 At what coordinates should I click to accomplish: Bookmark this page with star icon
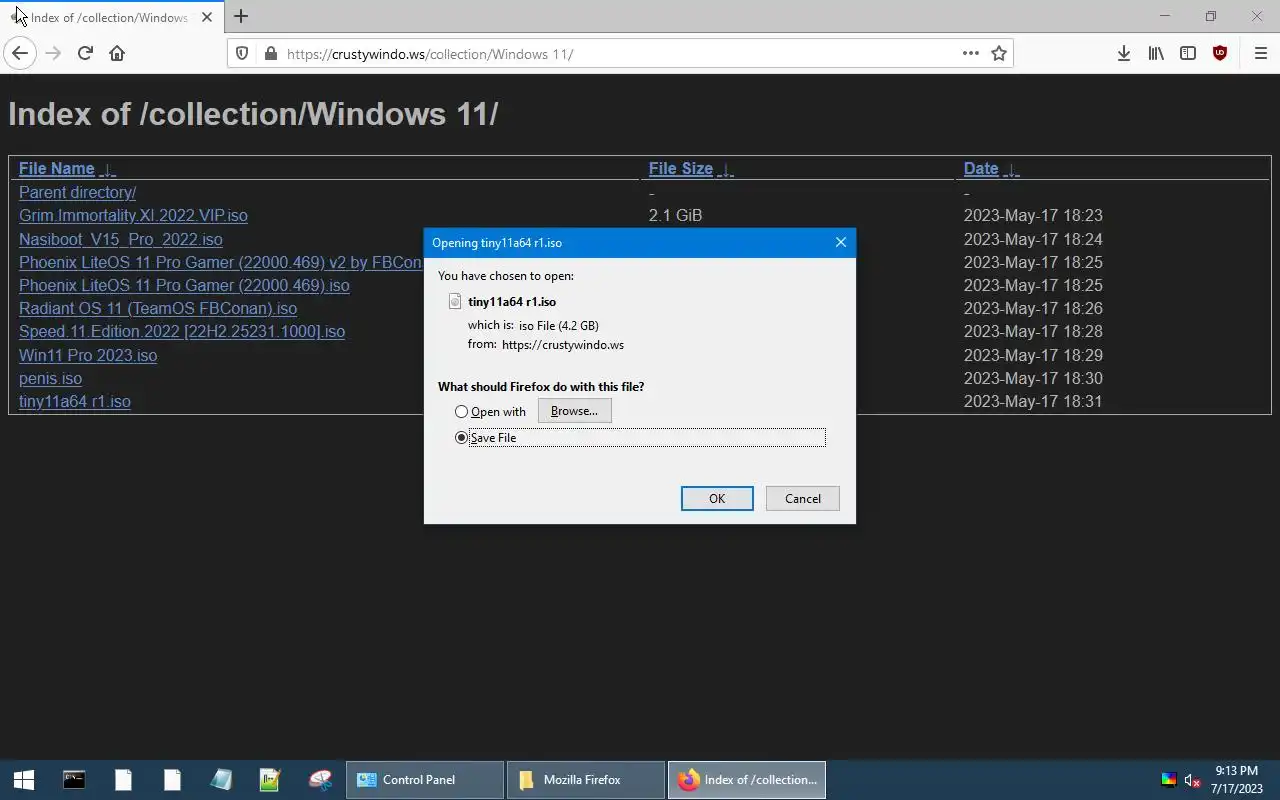pos(998,54)
